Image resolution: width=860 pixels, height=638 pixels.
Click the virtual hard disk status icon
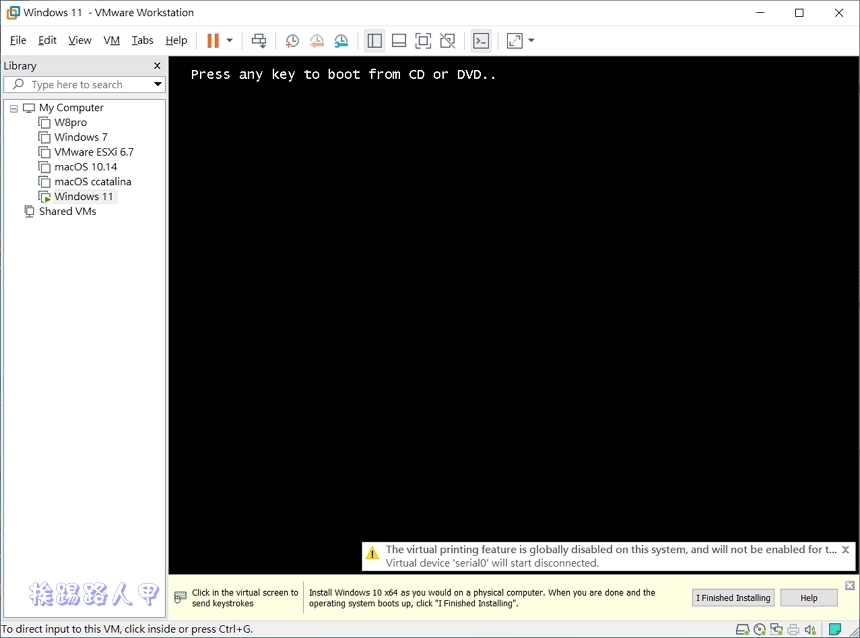point(742,629)
